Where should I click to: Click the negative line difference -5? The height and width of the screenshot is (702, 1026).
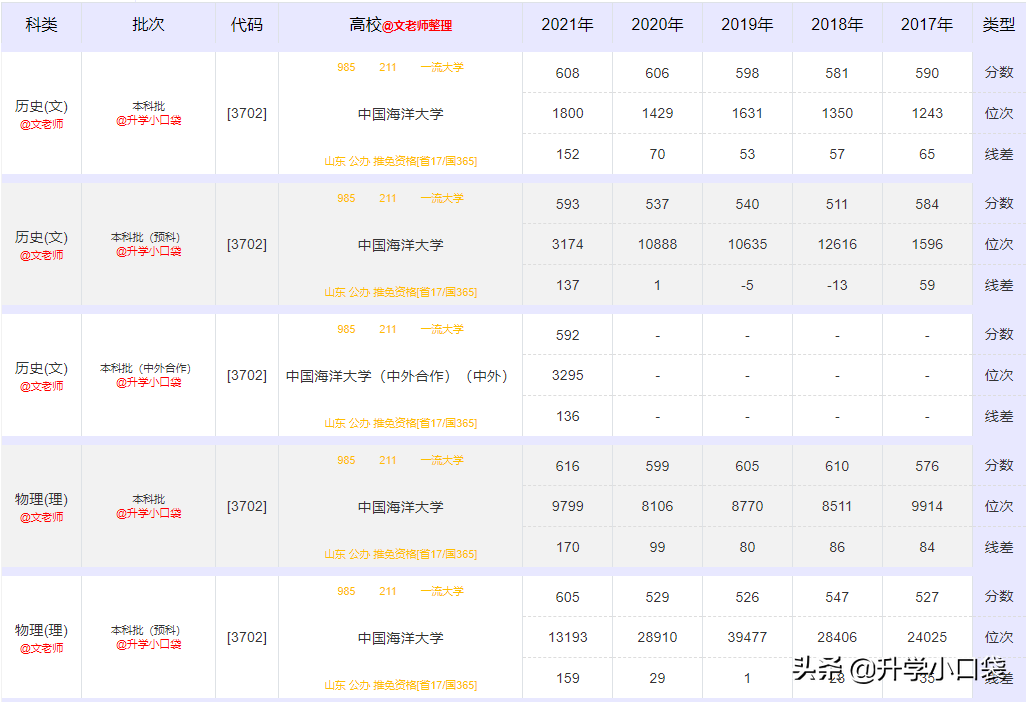click(747, 285)
